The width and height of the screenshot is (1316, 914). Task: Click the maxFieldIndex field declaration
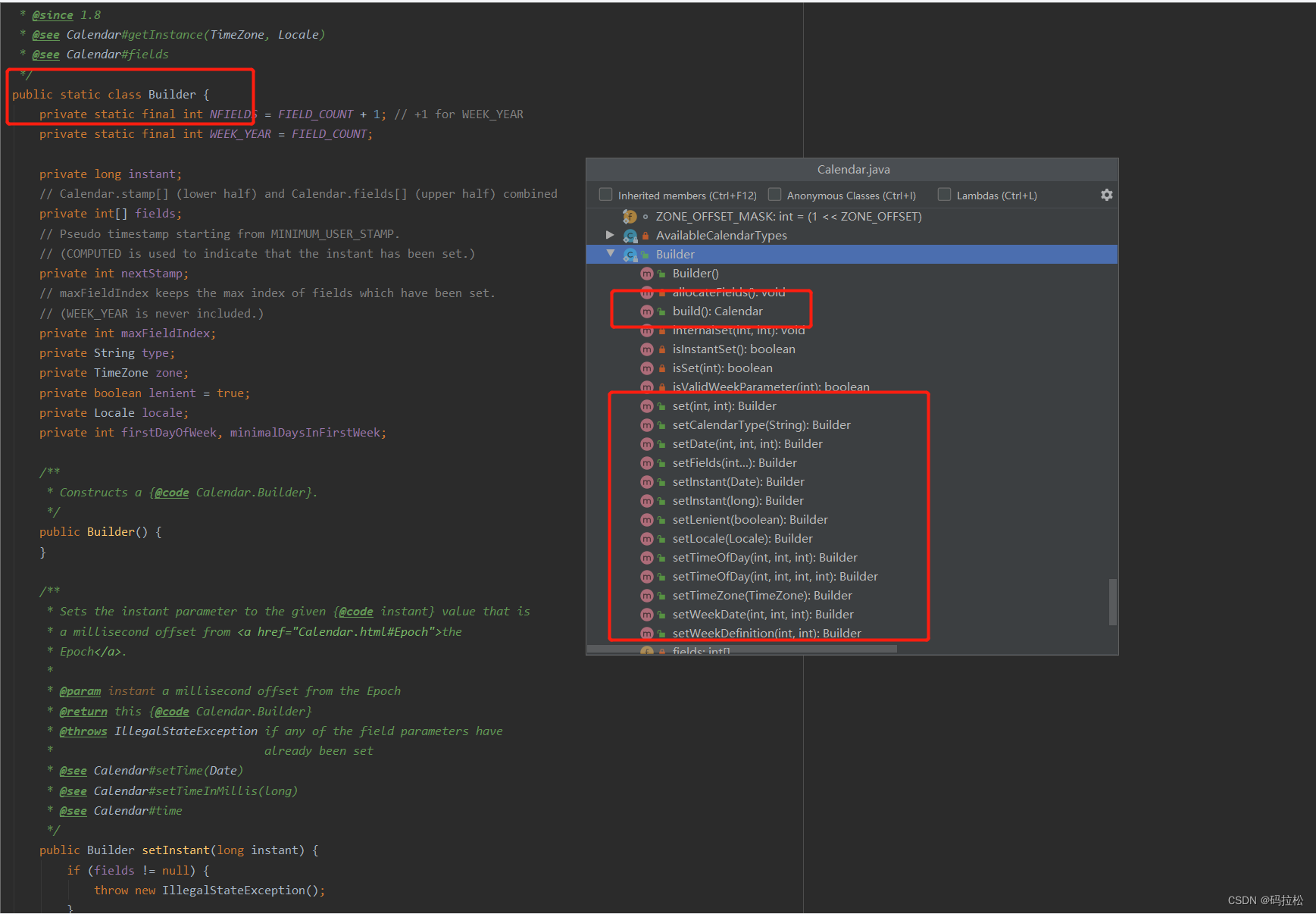pyautogui.click(x=168, y=333)
